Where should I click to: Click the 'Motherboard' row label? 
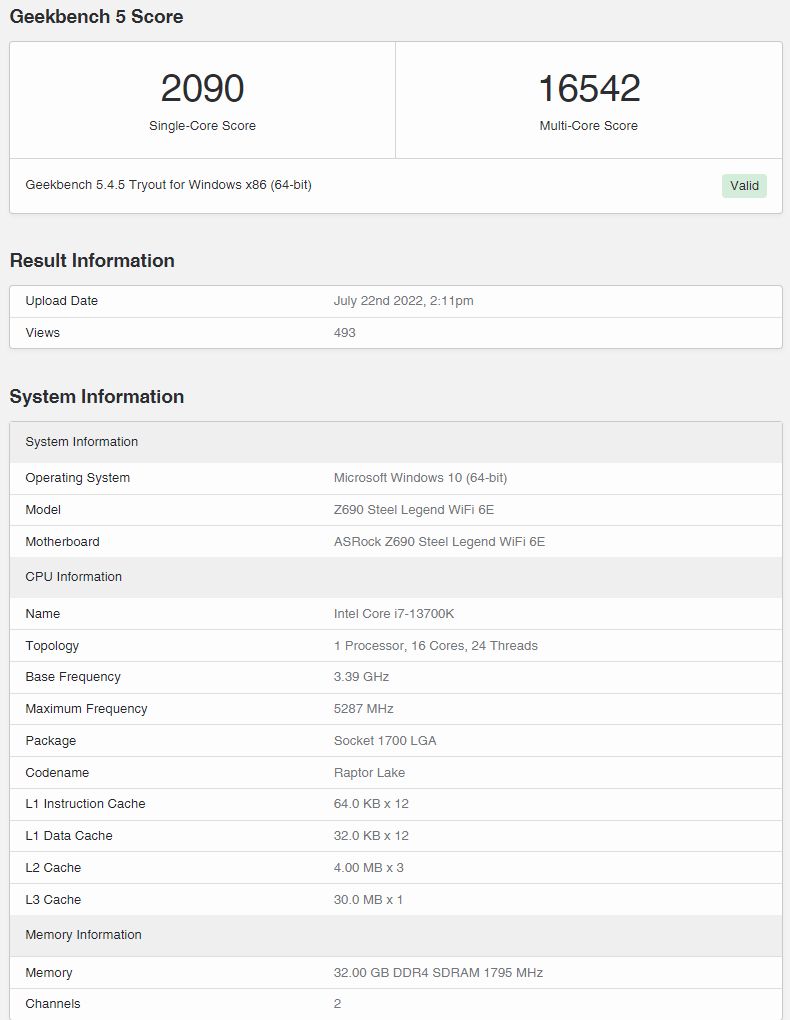[62, 541]
